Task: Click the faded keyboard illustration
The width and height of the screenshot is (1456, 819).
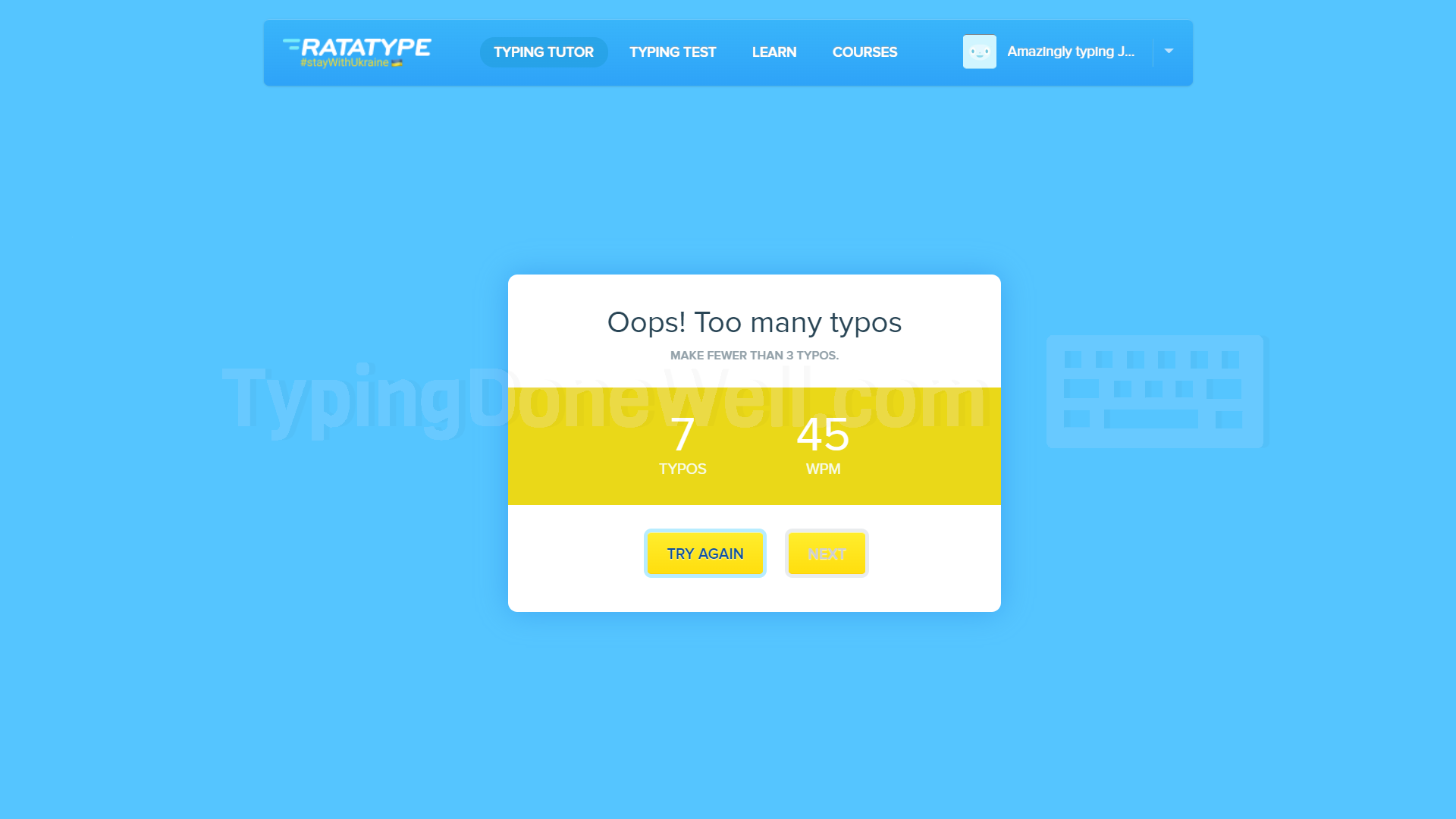Action: point(1153,391)
